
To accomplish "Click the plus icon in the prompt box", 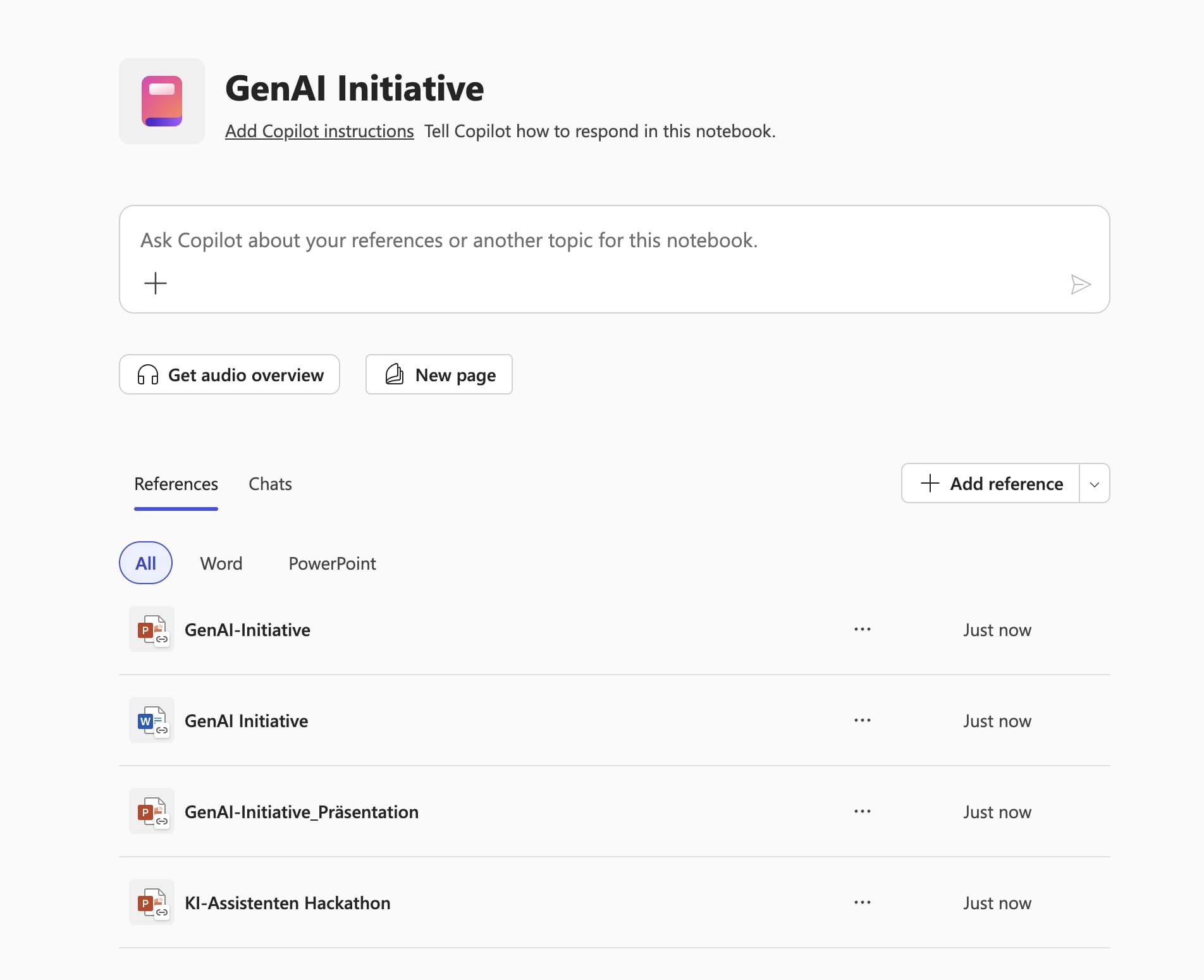I will pos(156,283).
